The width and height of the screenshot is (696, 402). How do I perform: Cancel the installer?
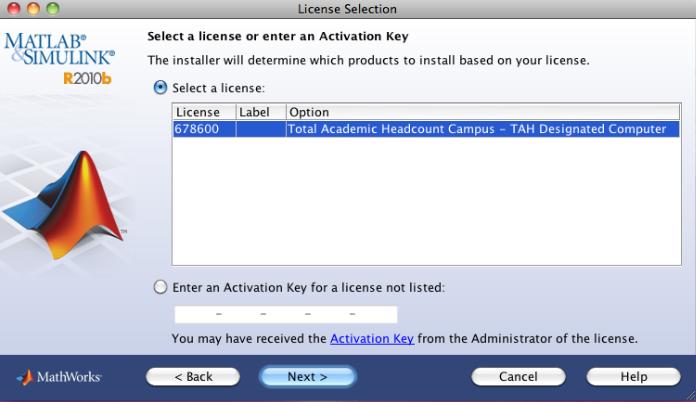[518, 377]
